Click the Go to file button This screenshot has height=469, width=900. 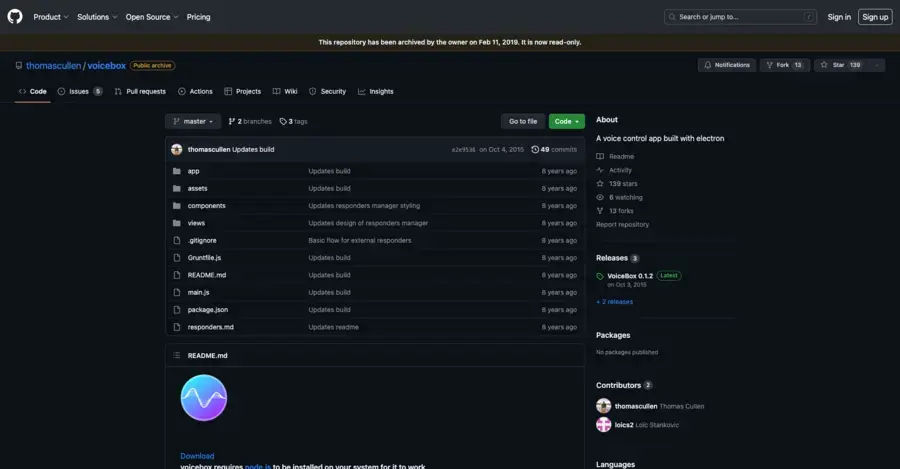click(x=523, y=121)
